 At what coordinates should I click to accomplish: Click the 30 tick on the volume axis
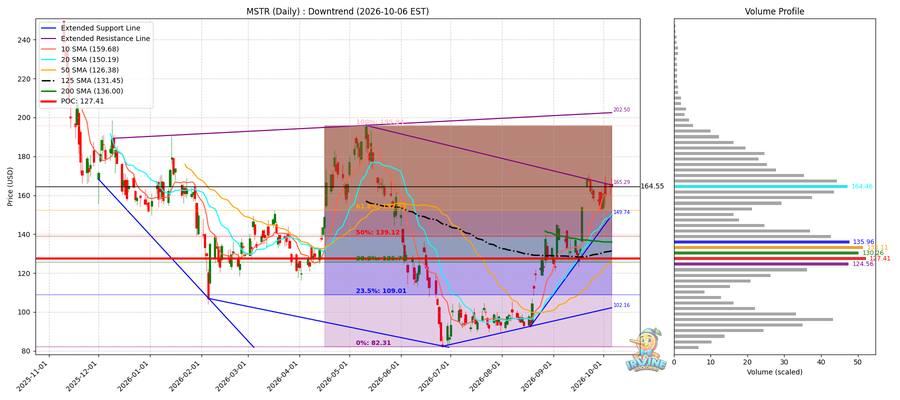tap(784, 362)
